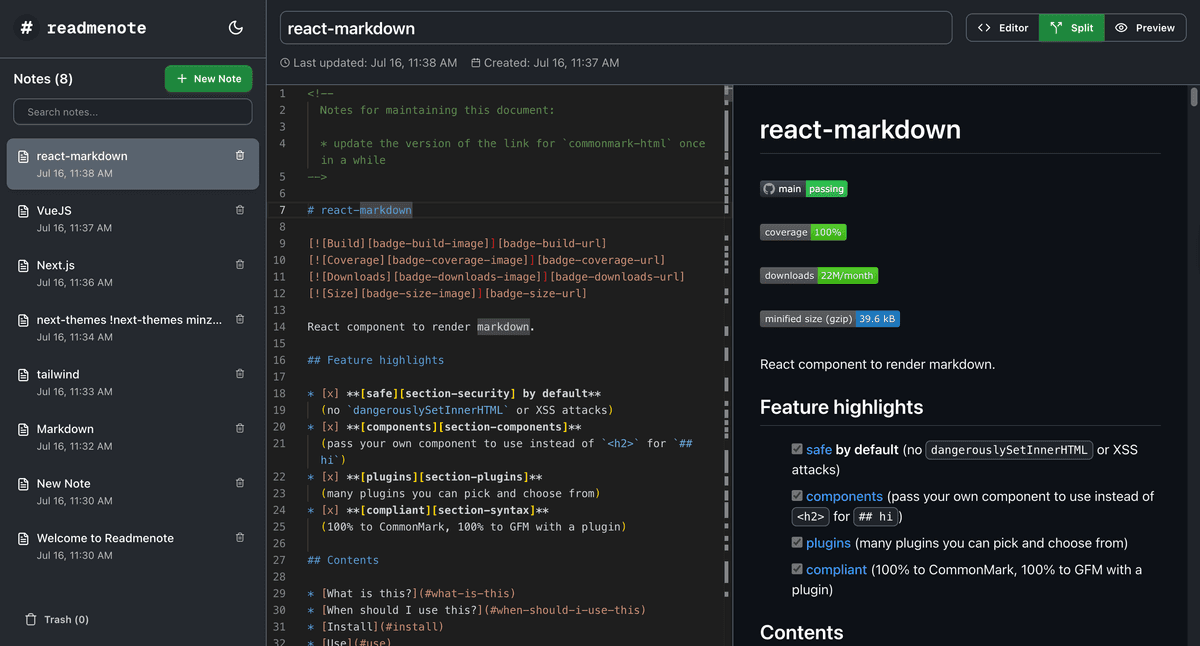The image size is (1200, 646).
Task: Follow the 'plugins' link in preview
Action: click(828, 543)
